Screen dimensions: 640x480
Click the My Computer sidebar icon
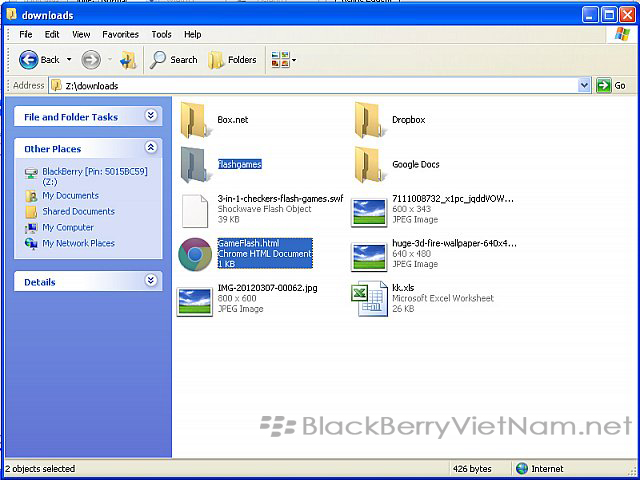point(31,228)
